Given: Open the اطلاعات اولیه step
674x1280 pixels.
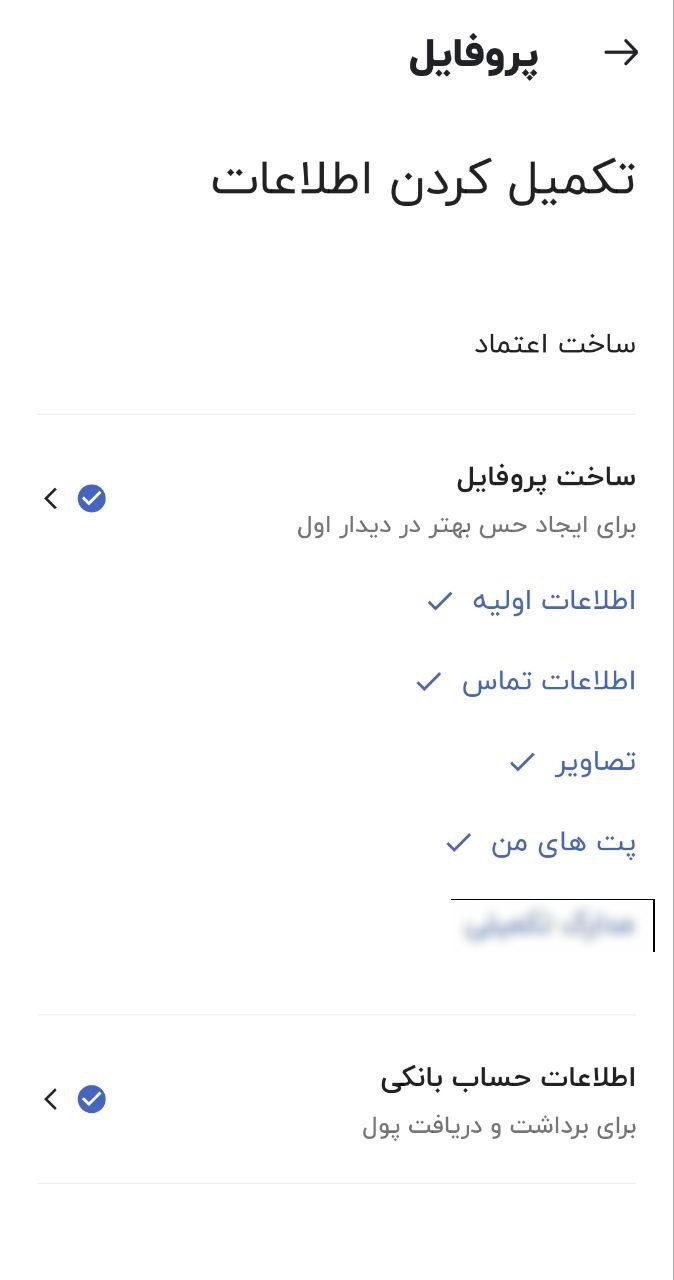Looking at the screenshot, I should tap(553, 601).
